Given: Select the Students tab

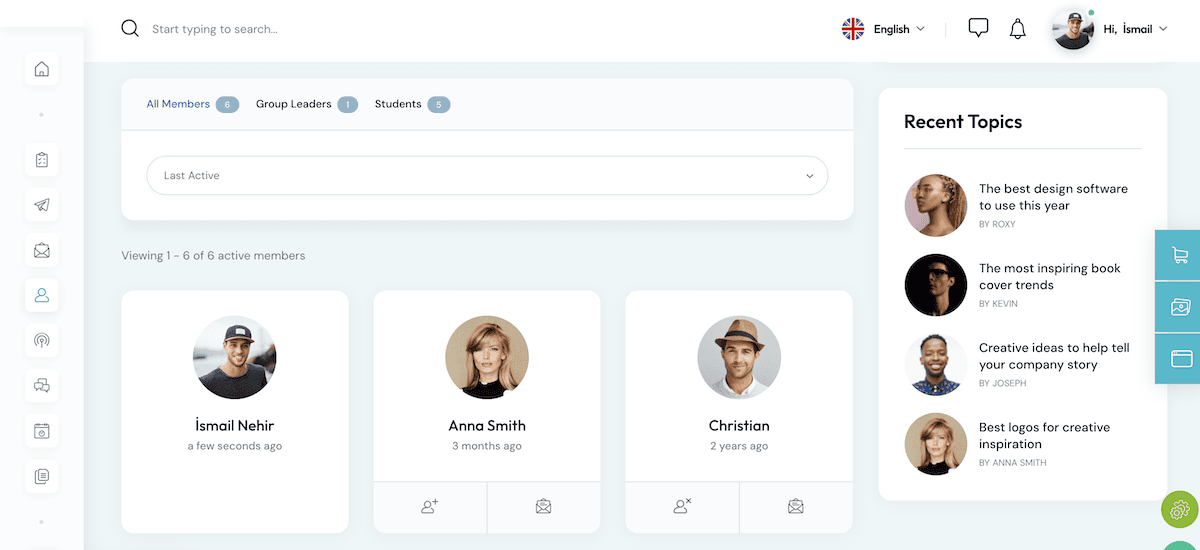Looking at the screenshot, I should click(398, 104).
